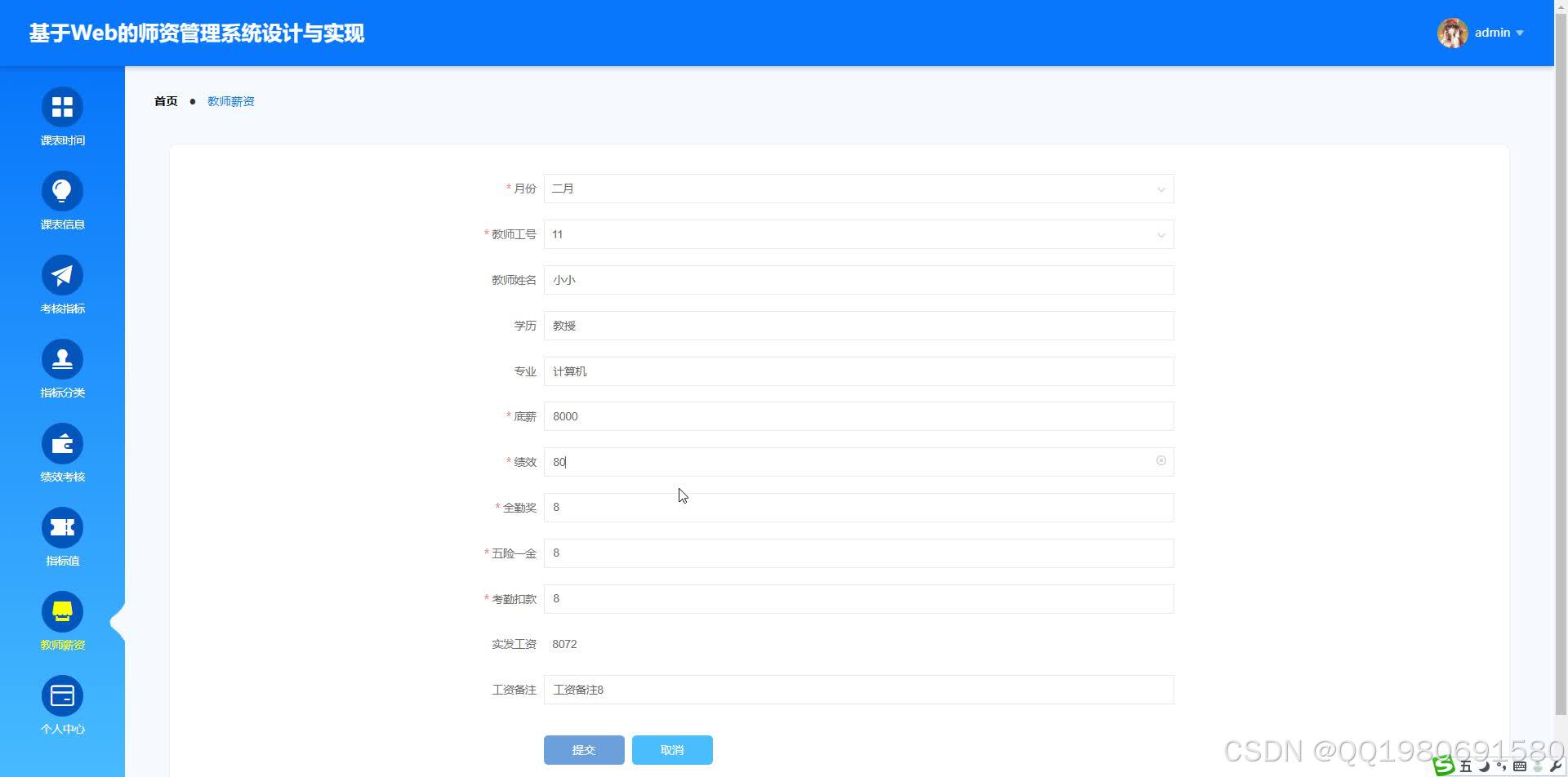Open the 指标分类 menu label
1568x777 pixels.
63,393
